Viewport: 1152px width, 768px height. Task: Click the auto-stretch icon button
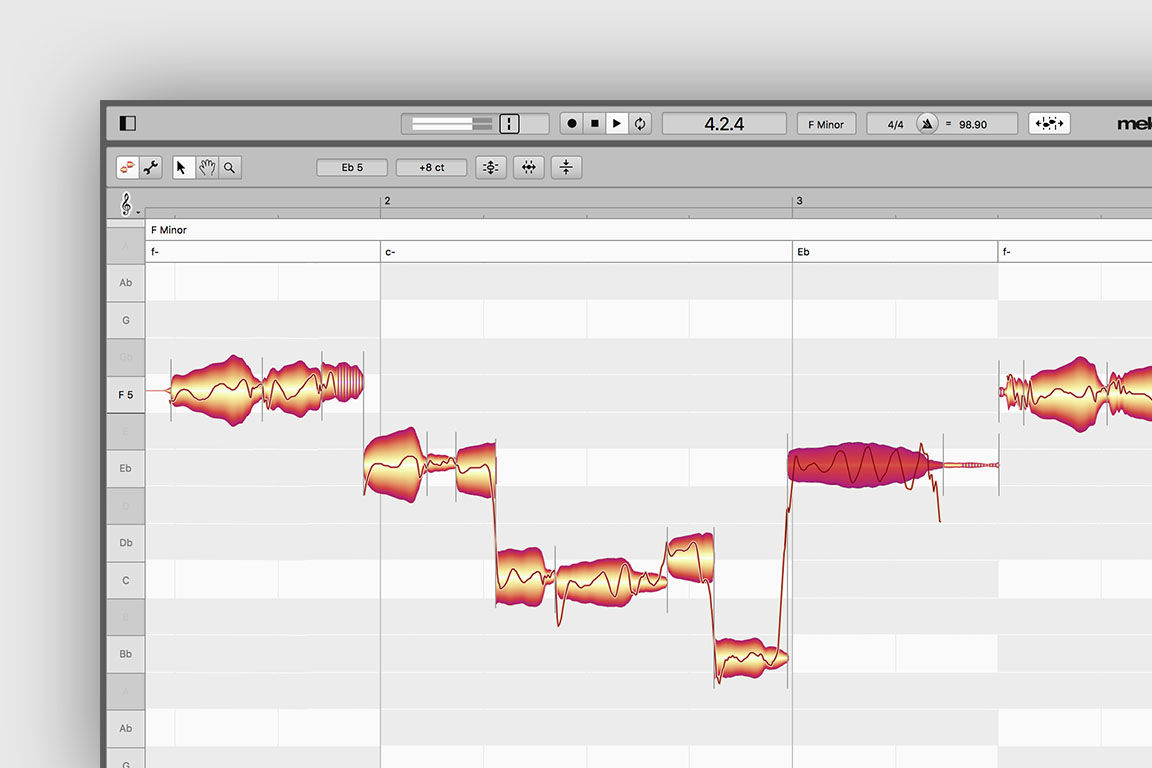[1049, 123]
